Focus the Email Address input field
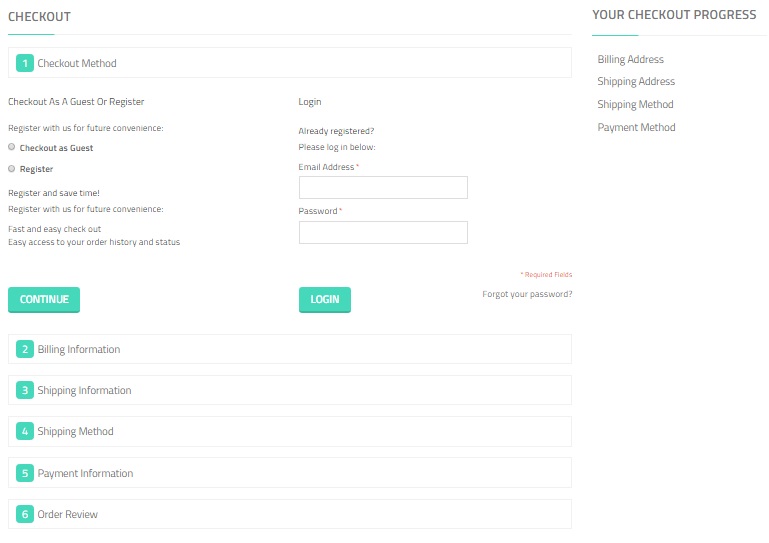 [383, 188]
